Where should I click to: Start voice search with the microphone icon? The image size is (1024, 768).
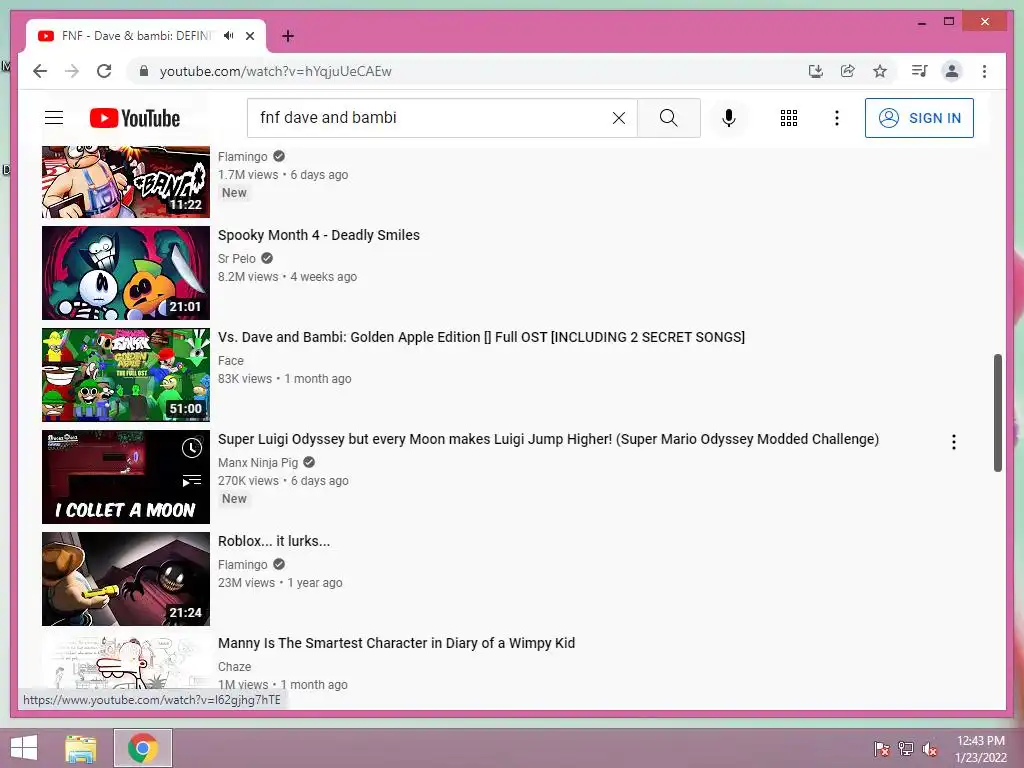729,118
